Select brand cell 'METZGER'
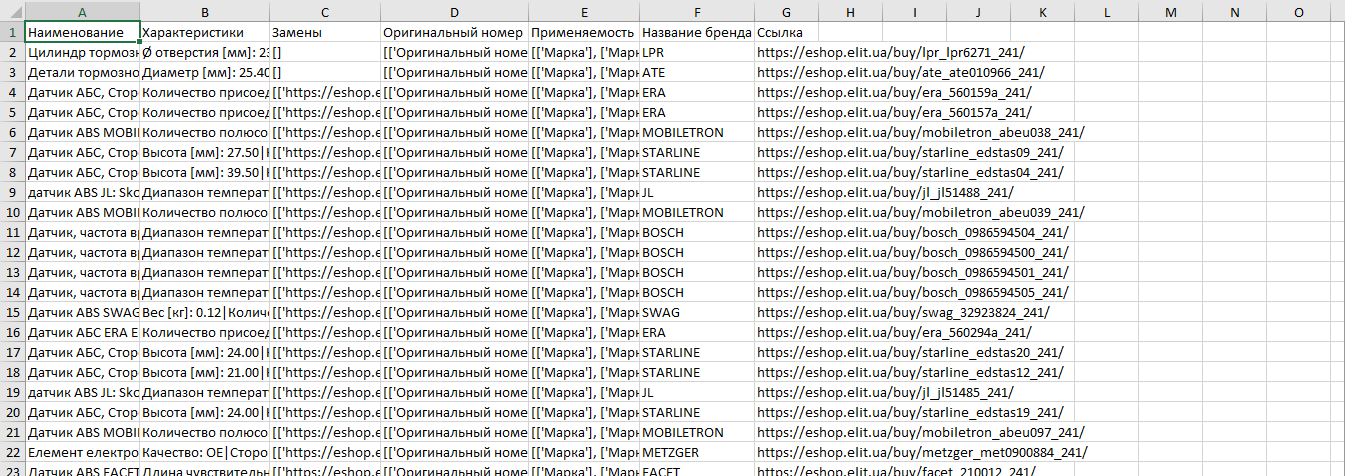The width and height of the screenshot is (1345, 476). 696,452
